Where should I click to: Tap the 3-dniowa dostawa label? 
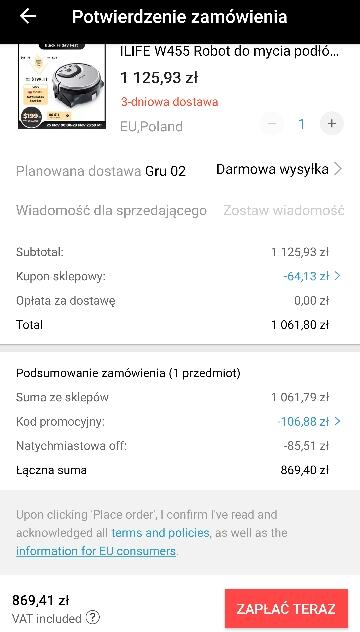coord(169,102)
